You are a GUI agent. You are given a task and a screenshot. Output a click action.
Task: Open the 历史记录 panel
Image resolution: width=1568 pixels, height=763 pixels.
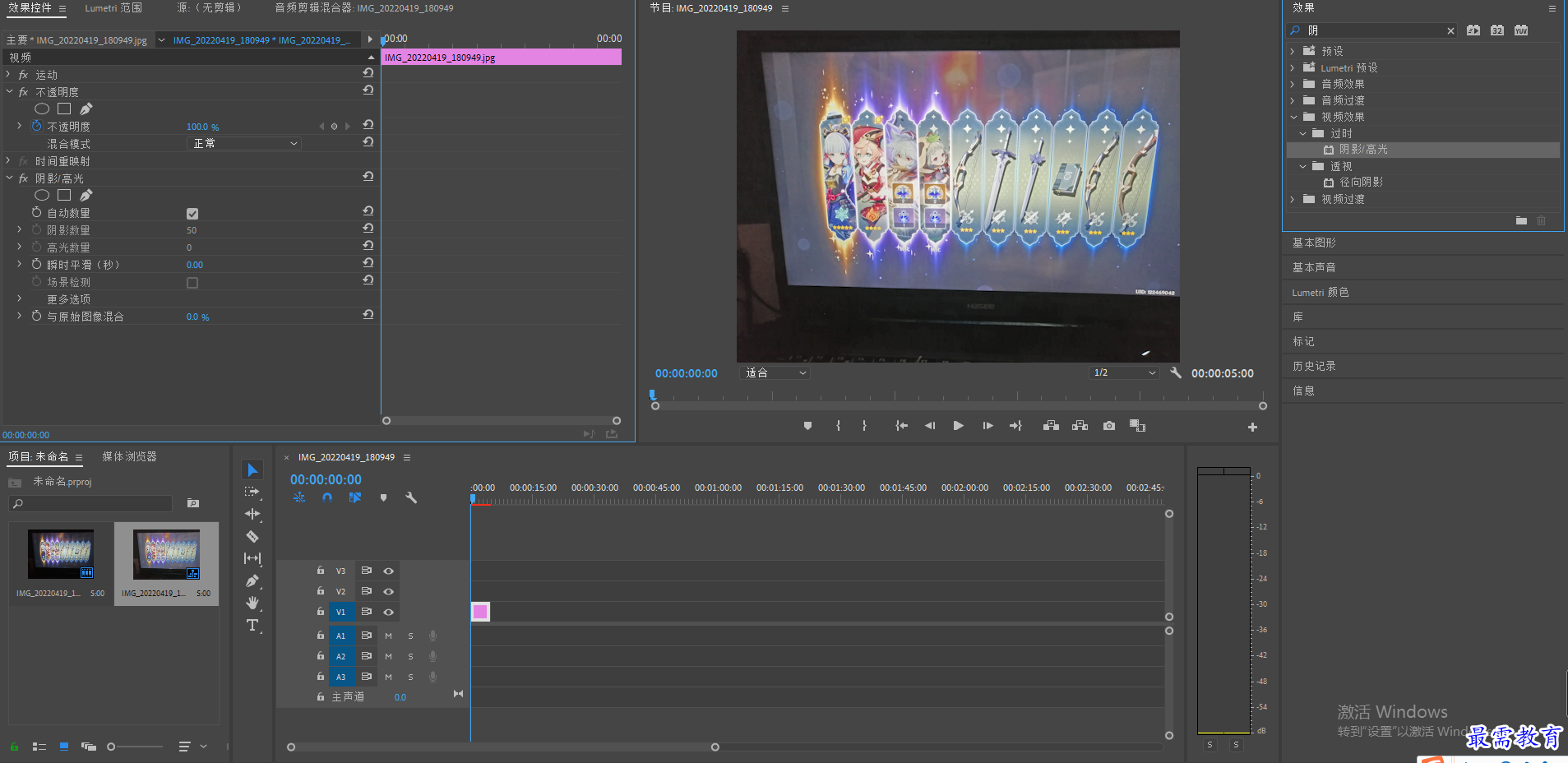[1314, 366]
